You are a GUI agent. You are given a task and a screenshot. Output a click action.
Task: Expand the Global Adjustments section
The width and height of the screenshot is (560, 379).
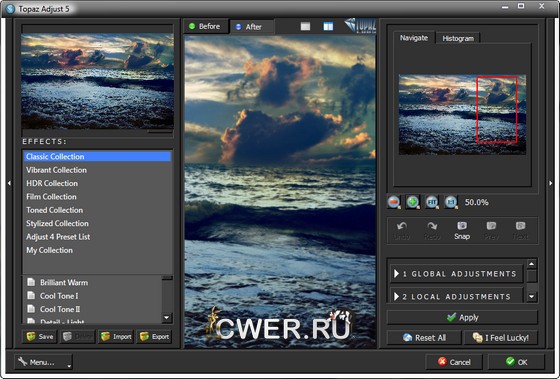[x=456, y=274]
